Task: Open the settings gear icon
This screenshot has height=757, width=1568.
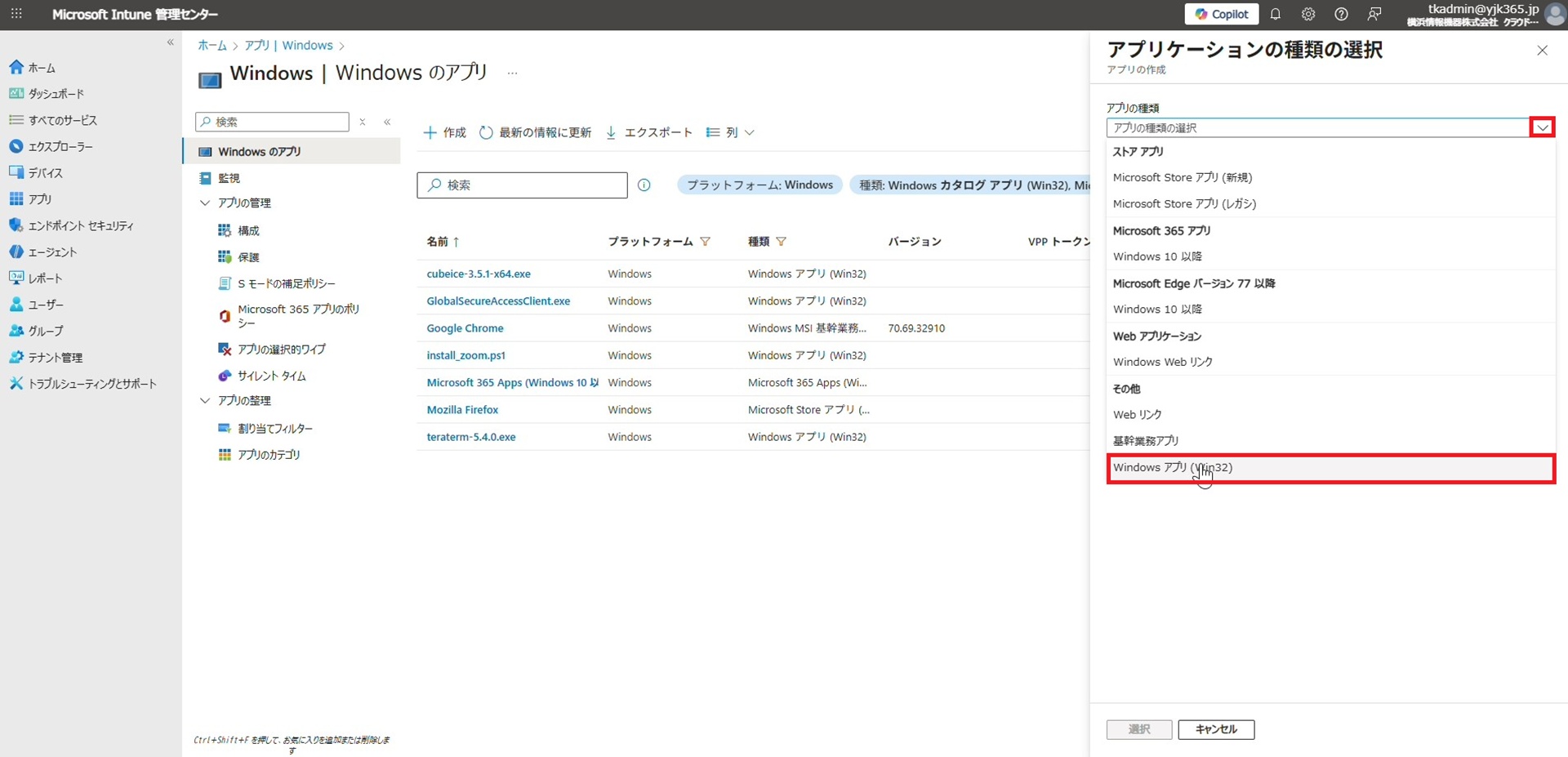Action: 1308,15
